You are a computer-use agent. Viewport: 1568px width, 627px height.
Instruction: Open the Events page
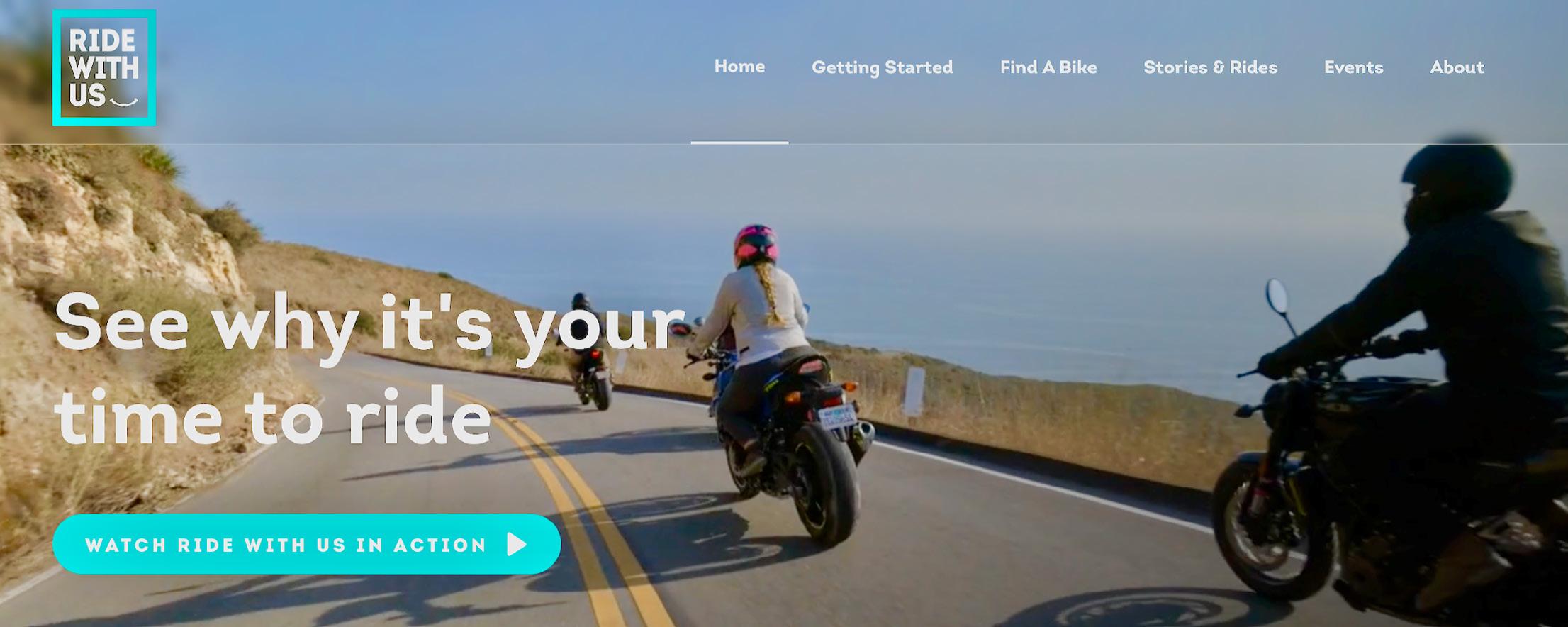coord(1353,67)
